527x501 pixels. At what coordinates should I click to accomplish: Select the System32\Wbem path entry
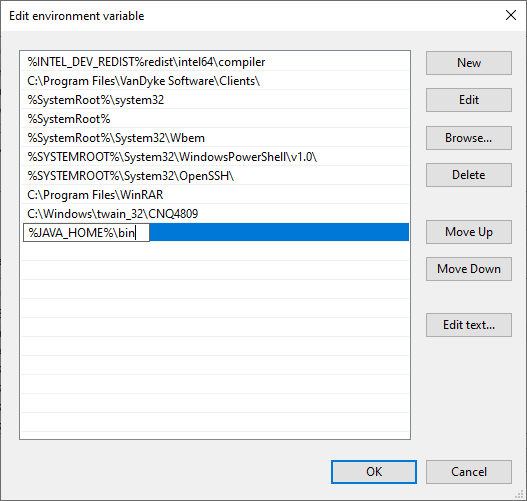point(215,138)
